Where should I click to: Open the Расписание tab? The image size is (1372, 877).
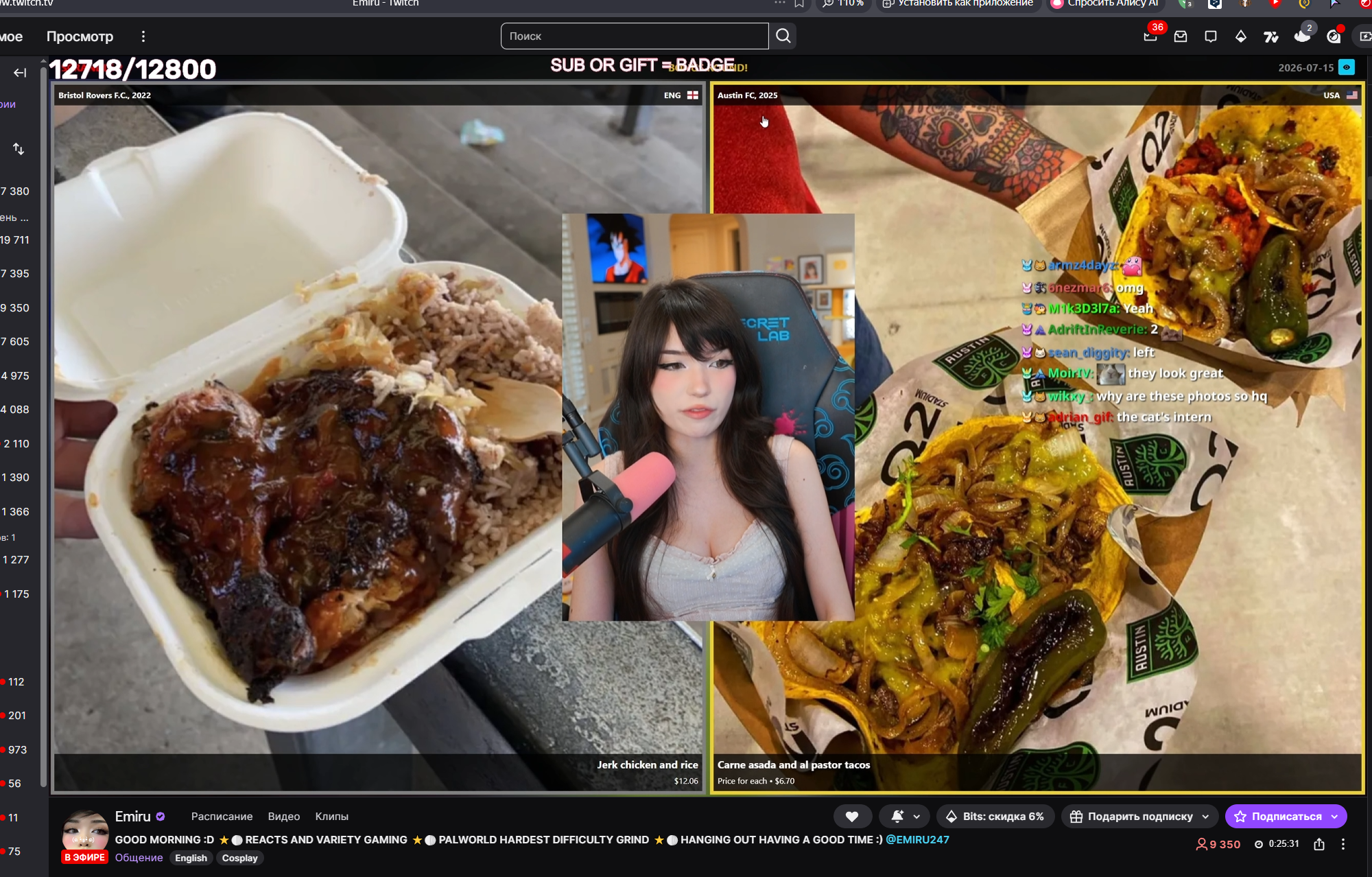222,816
